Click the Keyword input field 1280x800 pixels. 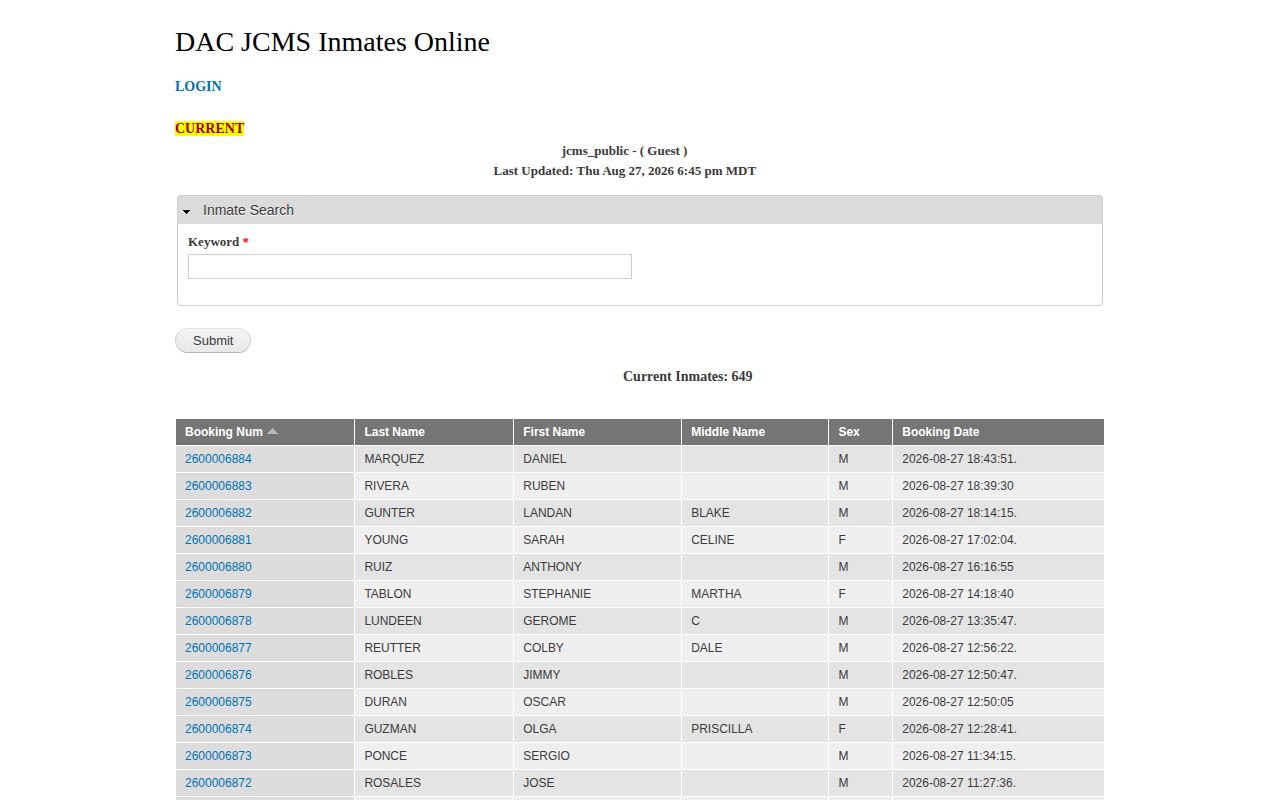tap(410, 266)
